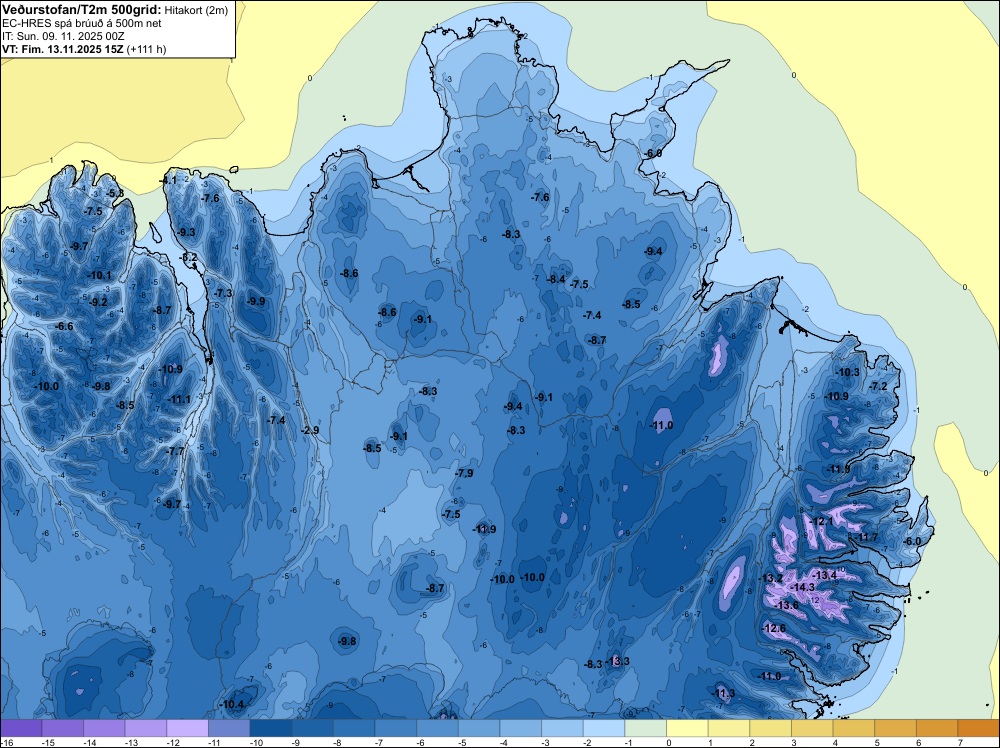Click the legend swatch between -12 and -11
The image size is (1000, 748).
(x=188, y=728)
